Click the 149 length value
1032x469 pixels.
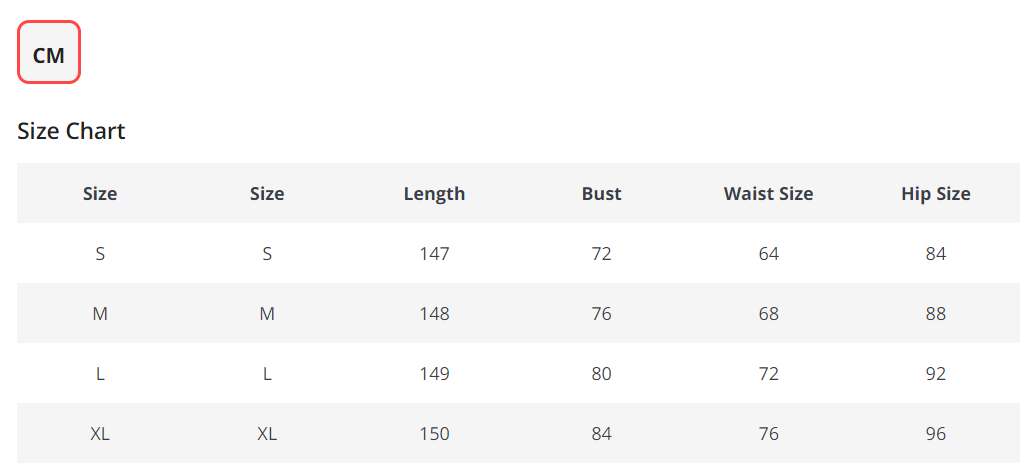pyautogui.click(x=434, y=374)
